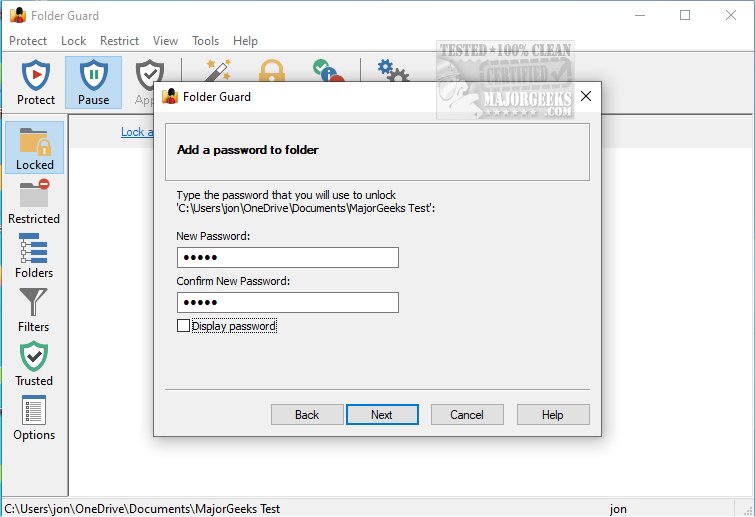Viewport: 755px width, 517px height.
Task: Click the Back button
Action: (x=307, y=414)
